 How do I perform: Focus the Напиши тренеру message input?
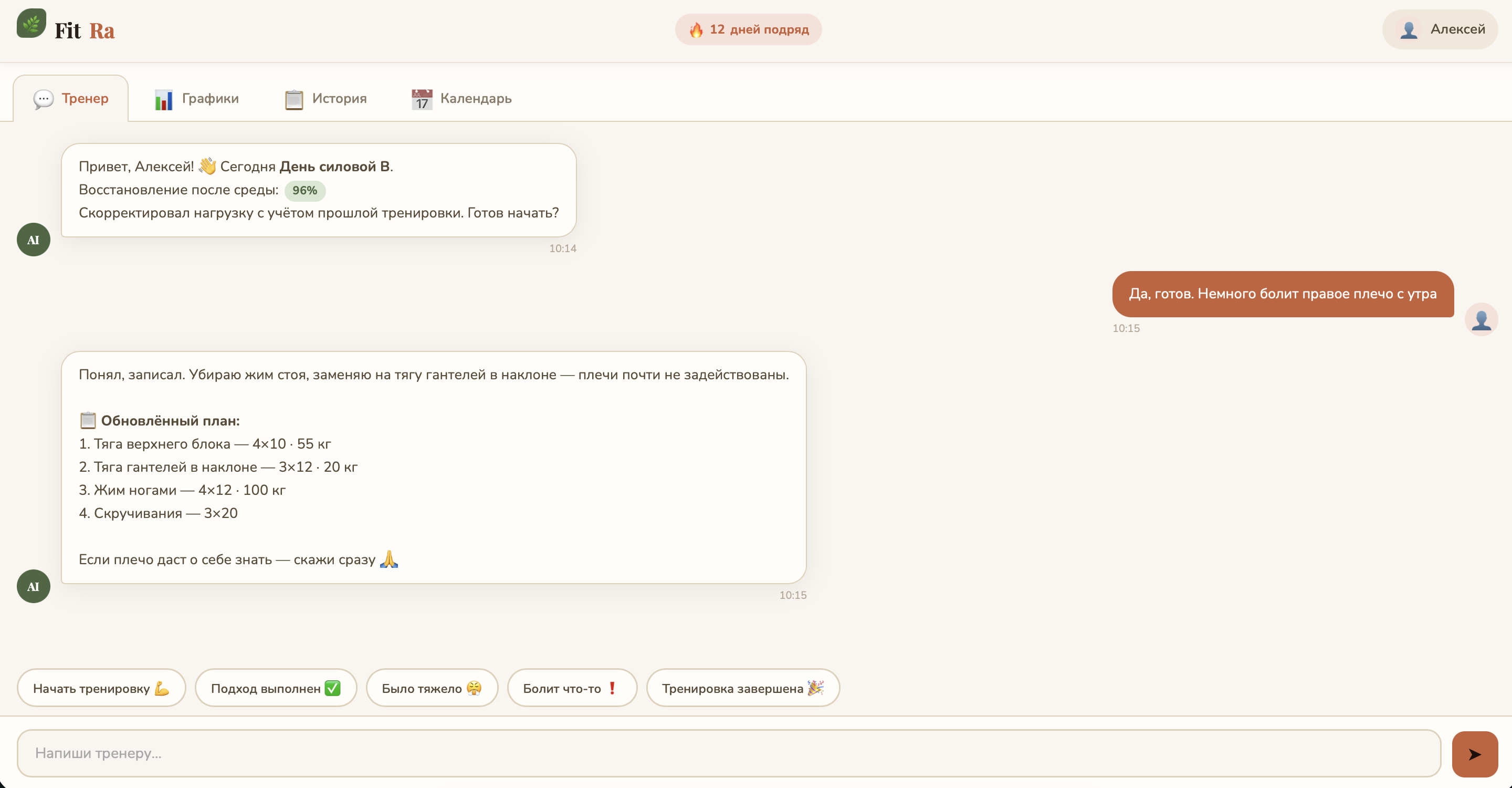click(729, 753)
